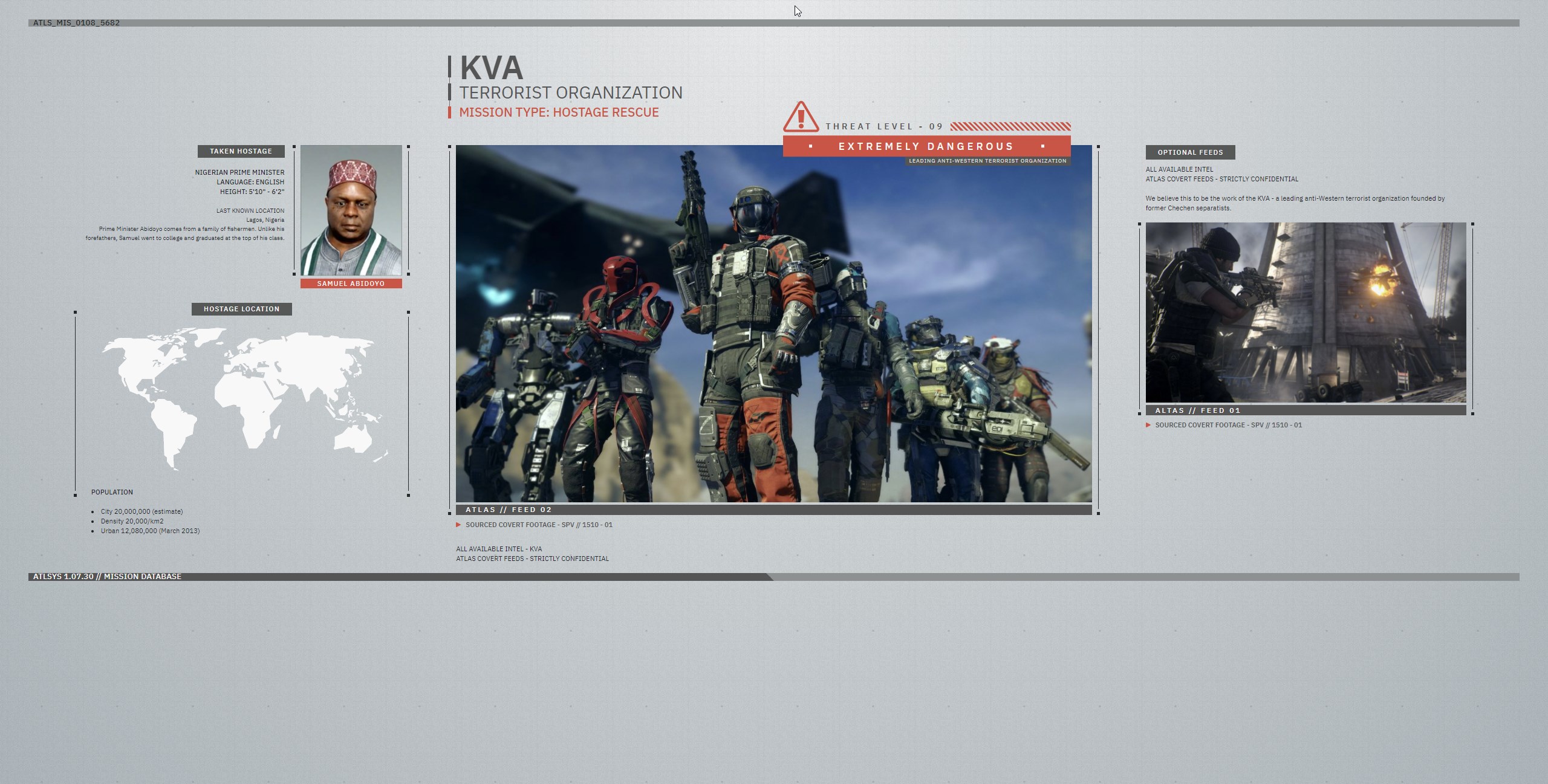Click the red arrow beside Feed 01 sourced footage
The height and width of the screenshot is (784, 1548).
point(1148,425)
